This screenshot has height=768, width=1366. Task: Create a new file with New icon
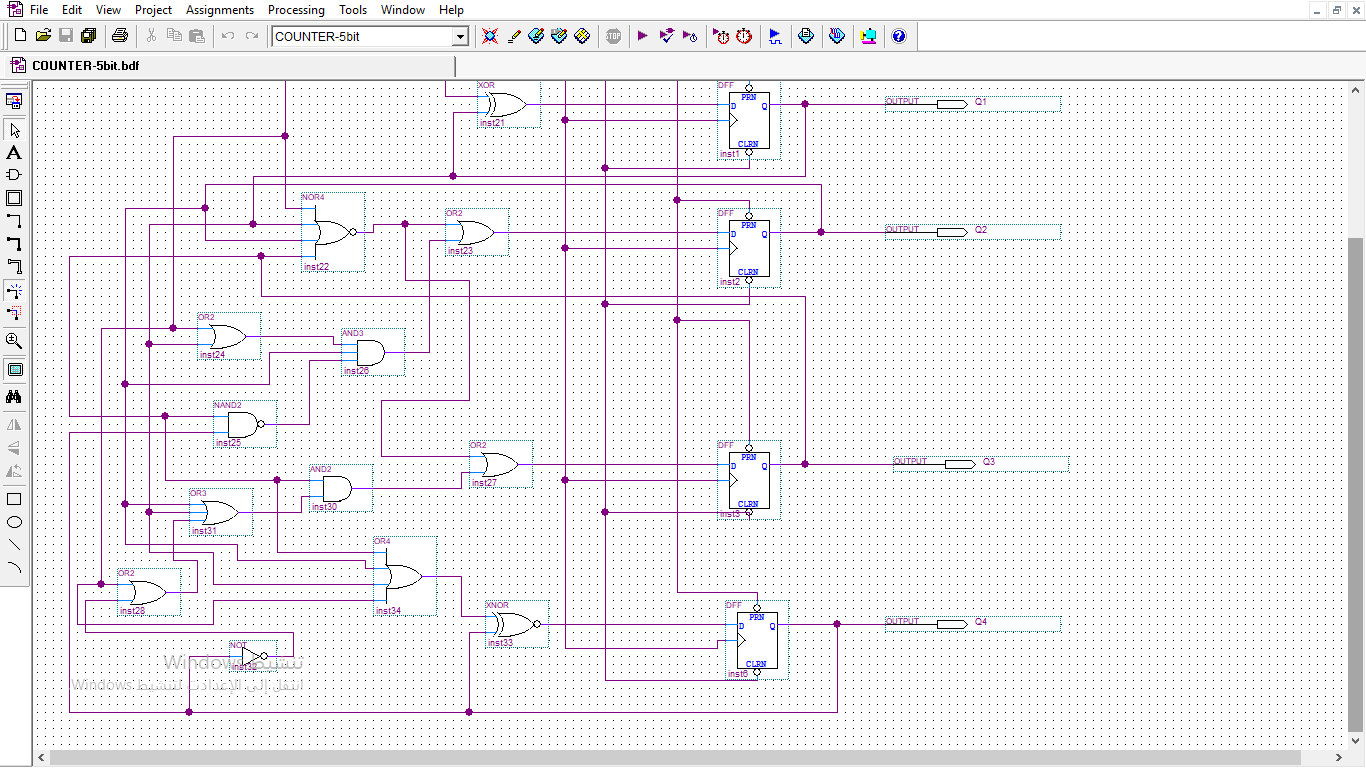click(x=20, y=36)
